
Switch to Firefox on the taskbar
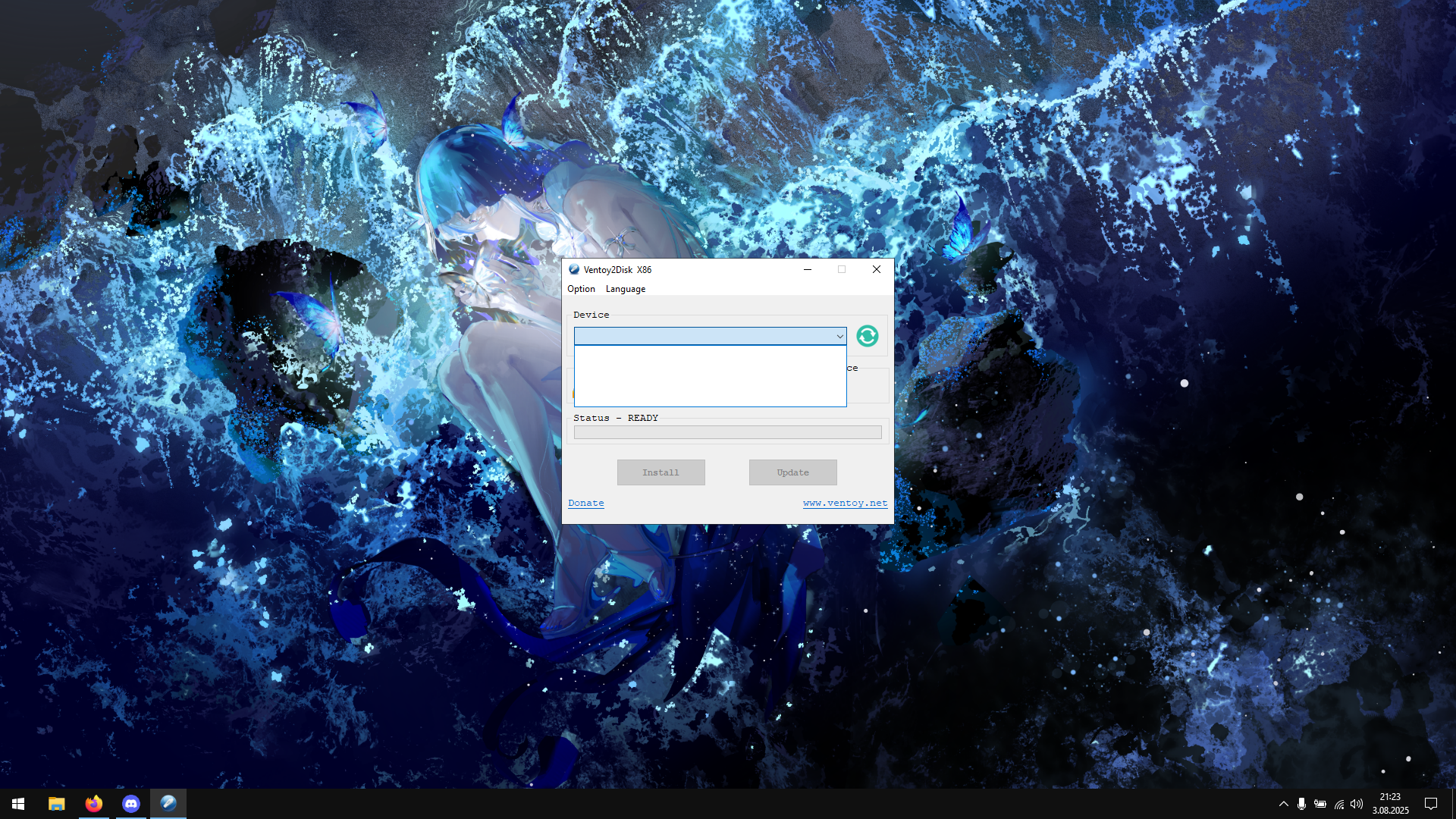[x=93, y=804]
